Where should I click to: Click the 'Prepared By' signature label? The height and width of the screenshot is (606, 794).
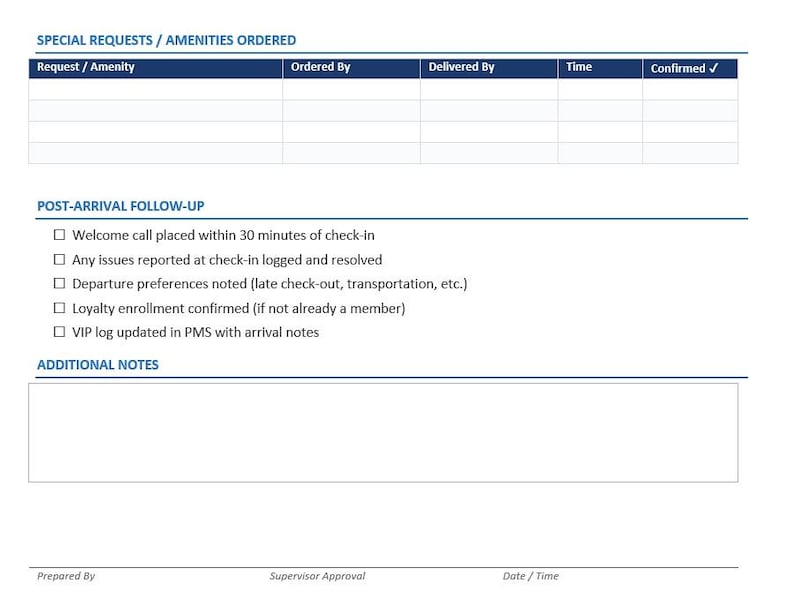(66, 576)
